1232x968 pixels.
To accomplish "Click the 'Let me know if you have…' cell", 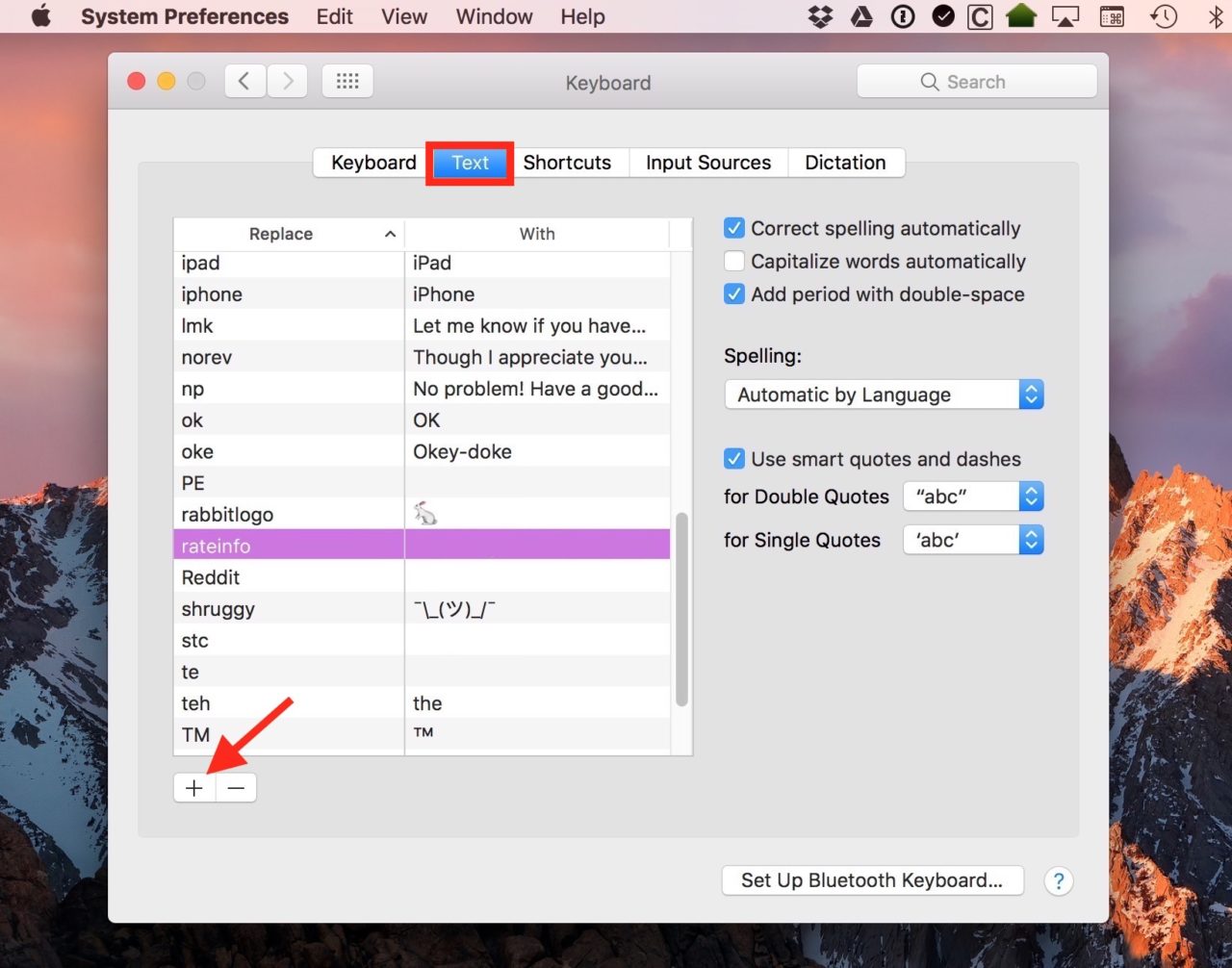I will [537, 325].
